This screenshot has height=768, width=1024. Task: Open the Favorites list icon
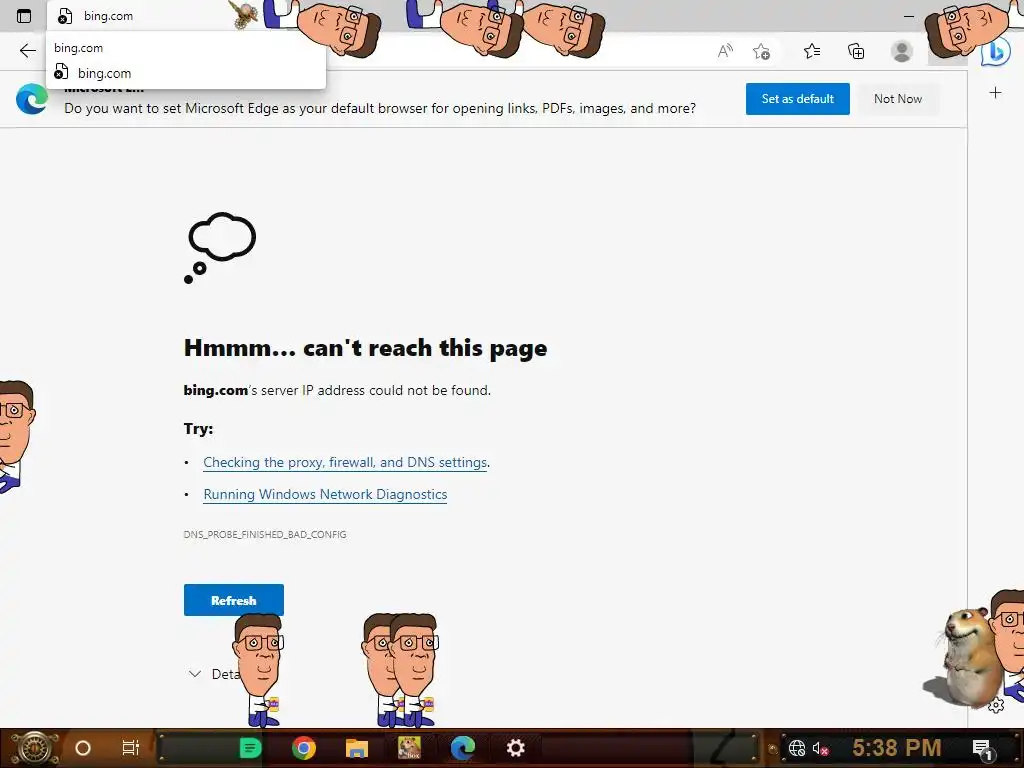tap(812, 51)
